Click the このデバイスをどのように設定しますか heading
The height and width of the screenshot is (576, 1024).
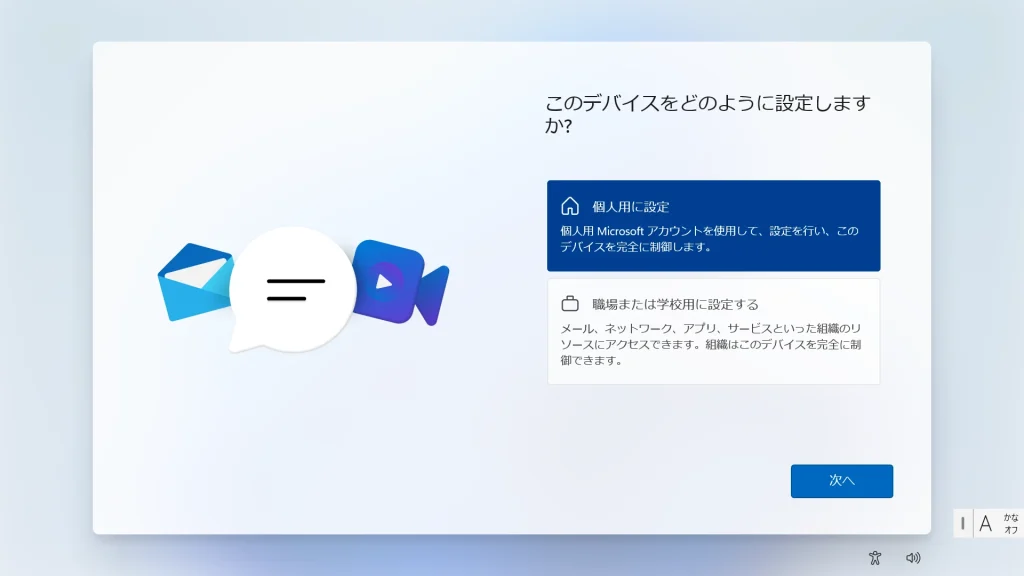pyautogui.click(x=707, y=114)
